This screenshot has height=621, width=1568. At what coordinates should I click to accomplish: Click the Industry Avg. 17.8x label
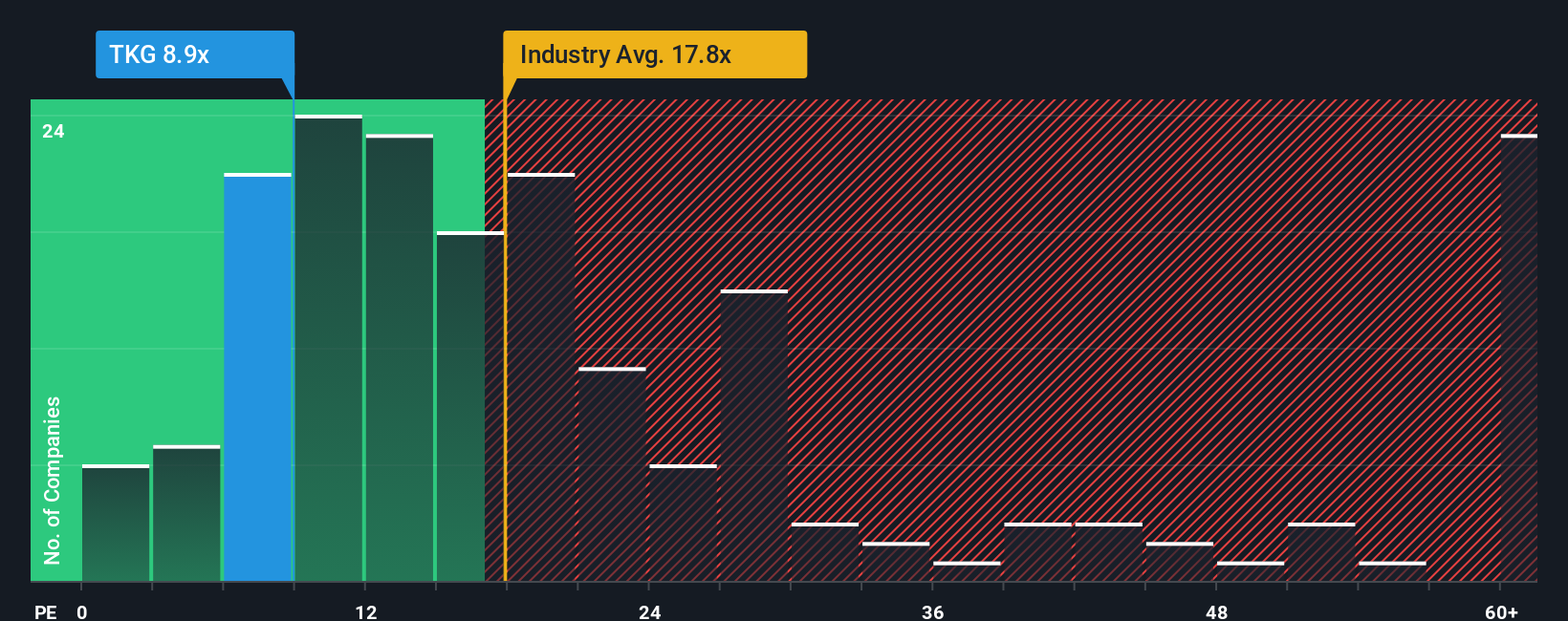click(655, 54)
